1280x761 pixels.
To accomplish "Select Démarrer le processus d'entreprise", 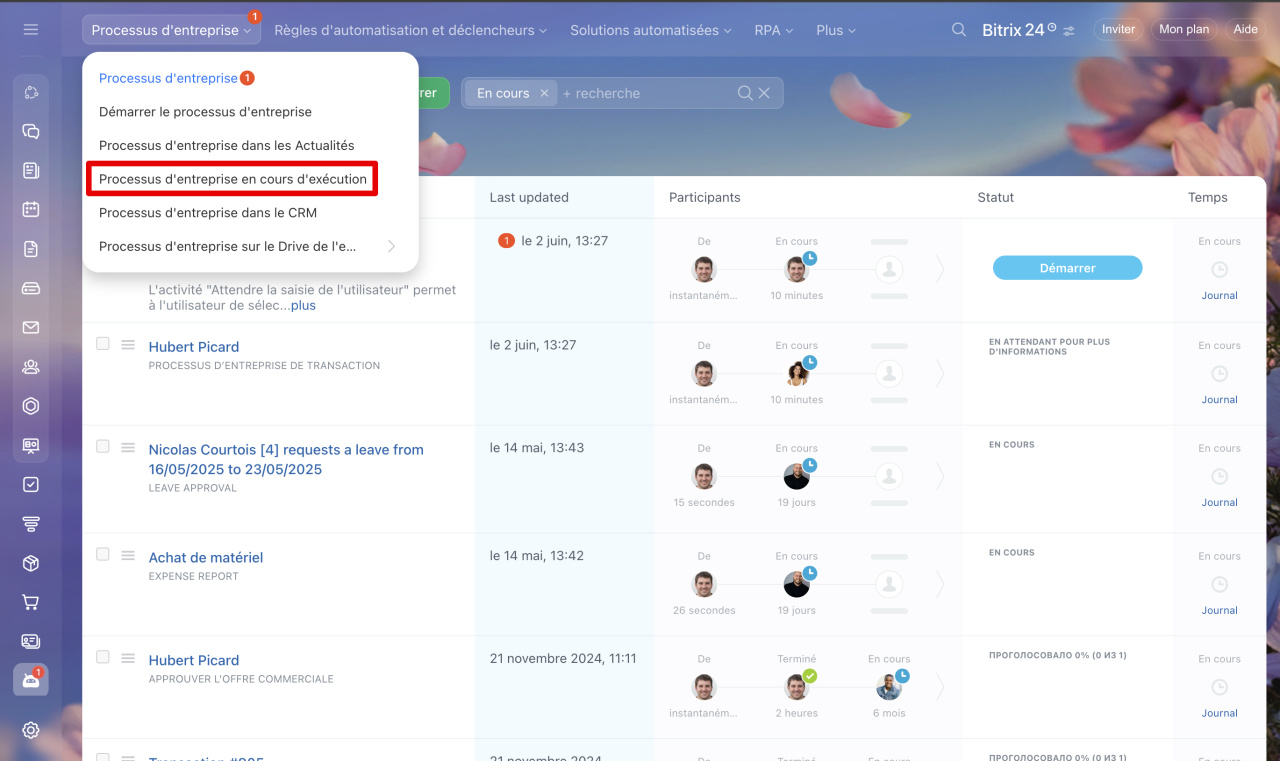I will [x=205, y=112].
